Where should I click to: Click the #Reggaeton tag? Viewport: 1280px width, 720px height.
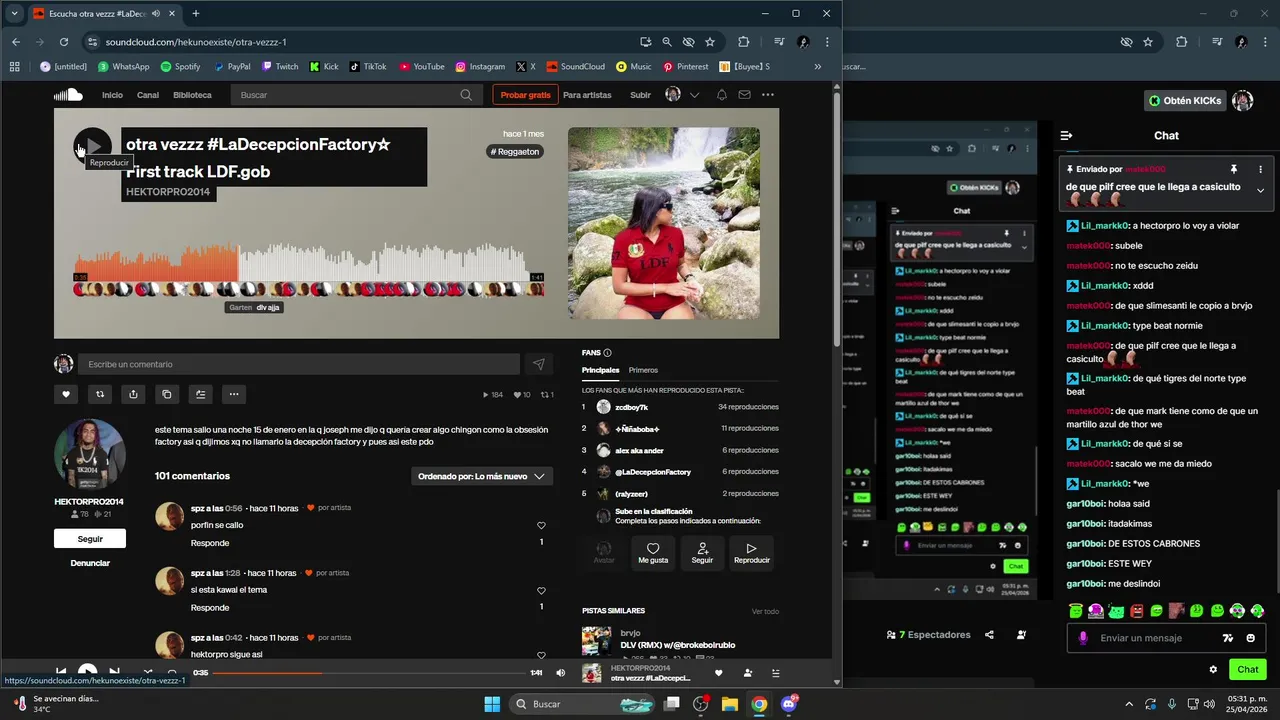[x=515, y=152]
